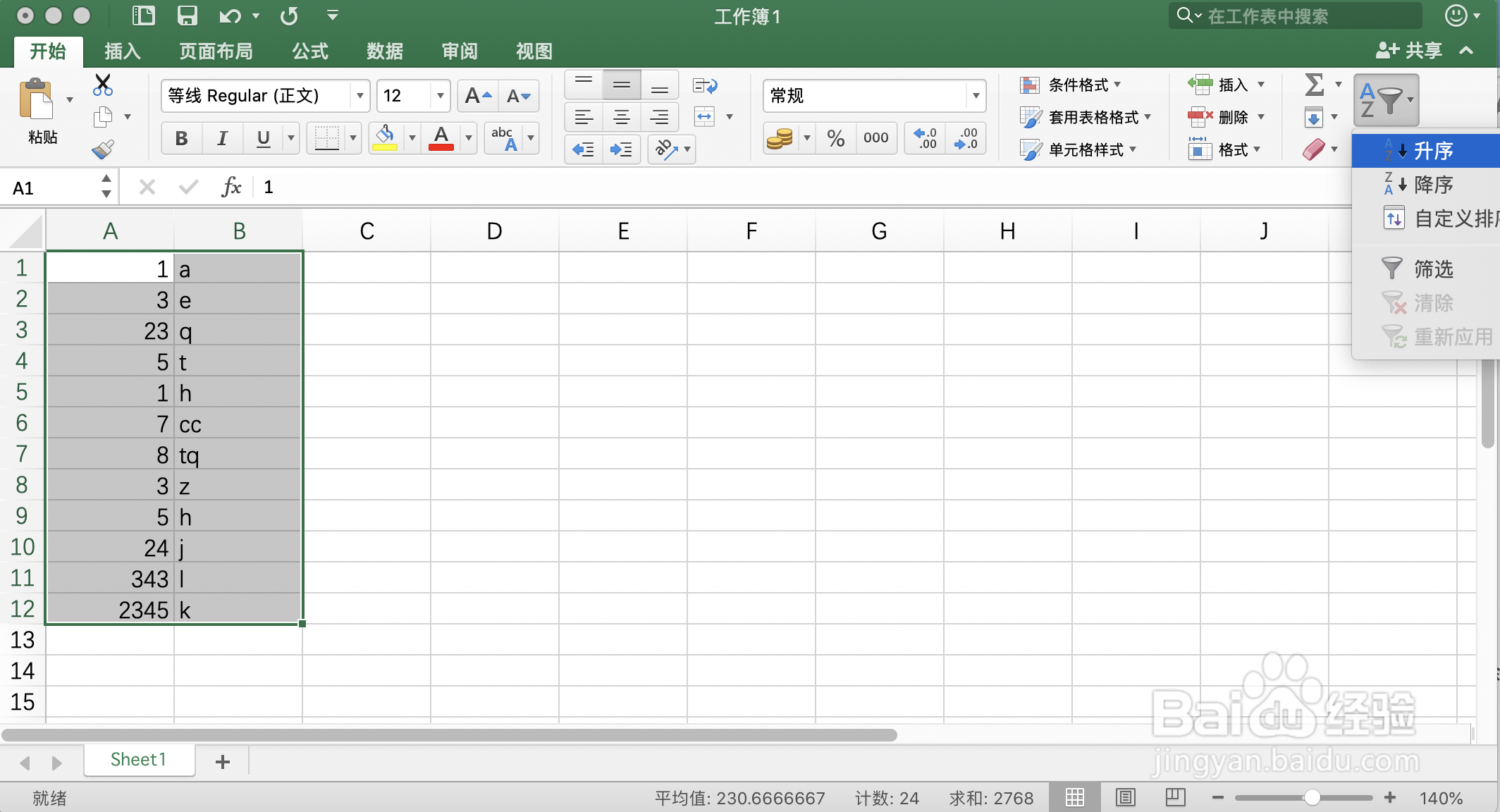The image size is (1500, 812).
Task: Click the Save floppy disk icon
Action: (187, 16)
